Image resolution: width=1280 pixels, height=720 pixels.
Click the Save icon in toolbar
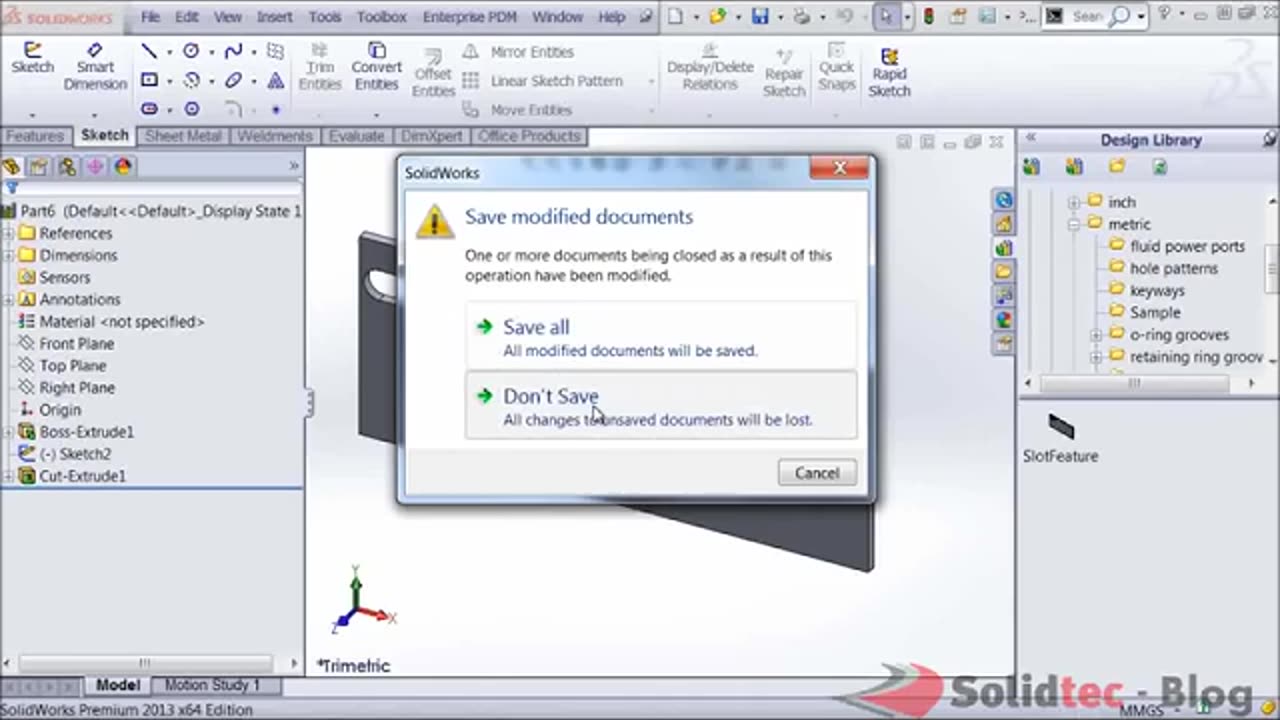pyautogui.click(x=760, y=16)
